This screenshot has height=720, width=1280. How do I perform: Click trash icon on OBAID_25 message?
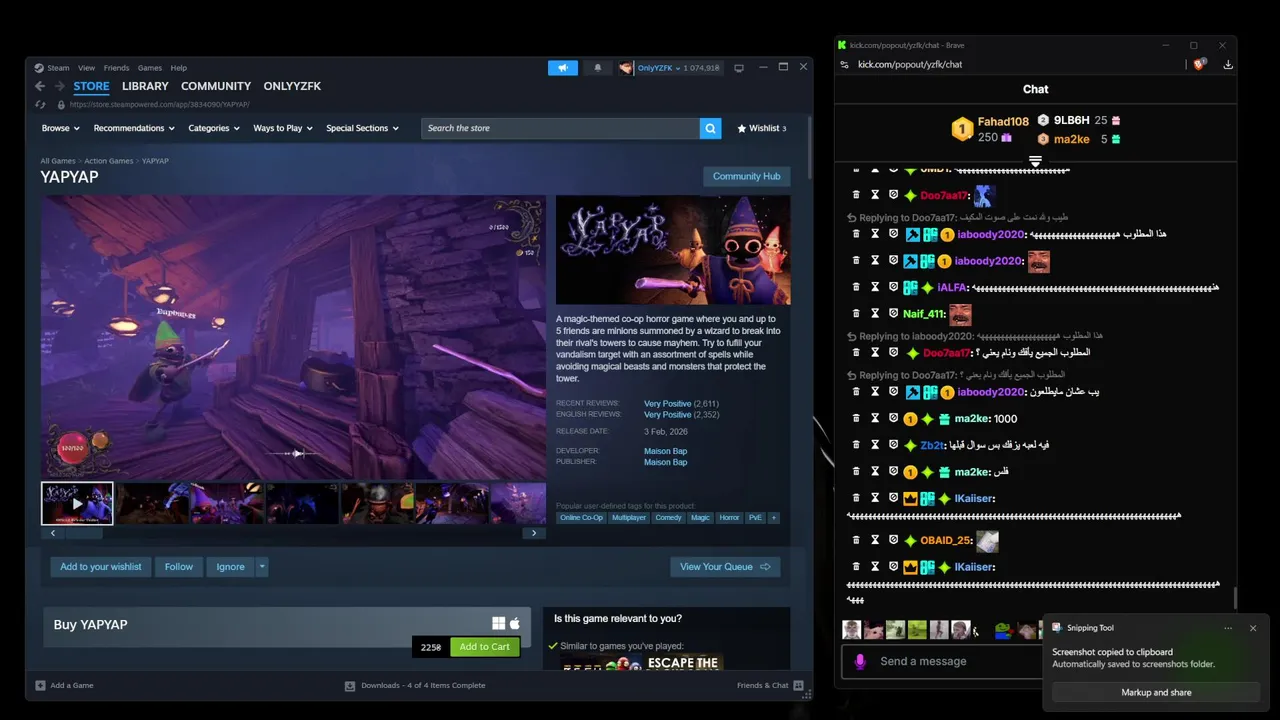pos(856,540)
